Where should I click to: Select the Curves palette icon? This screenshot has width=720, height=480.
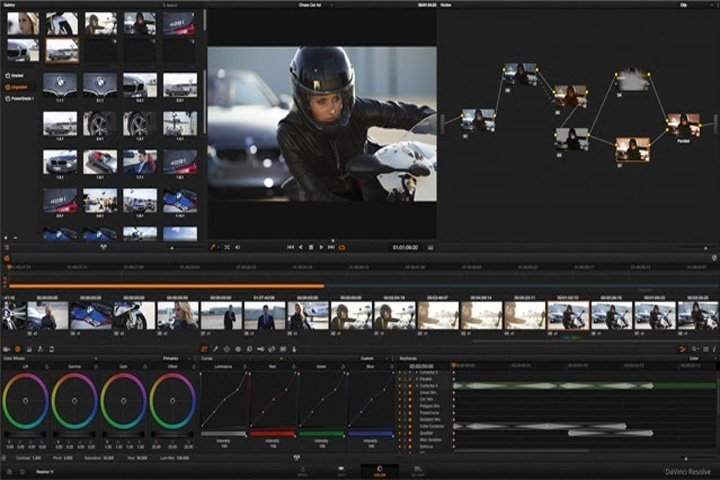coord(204,350)
